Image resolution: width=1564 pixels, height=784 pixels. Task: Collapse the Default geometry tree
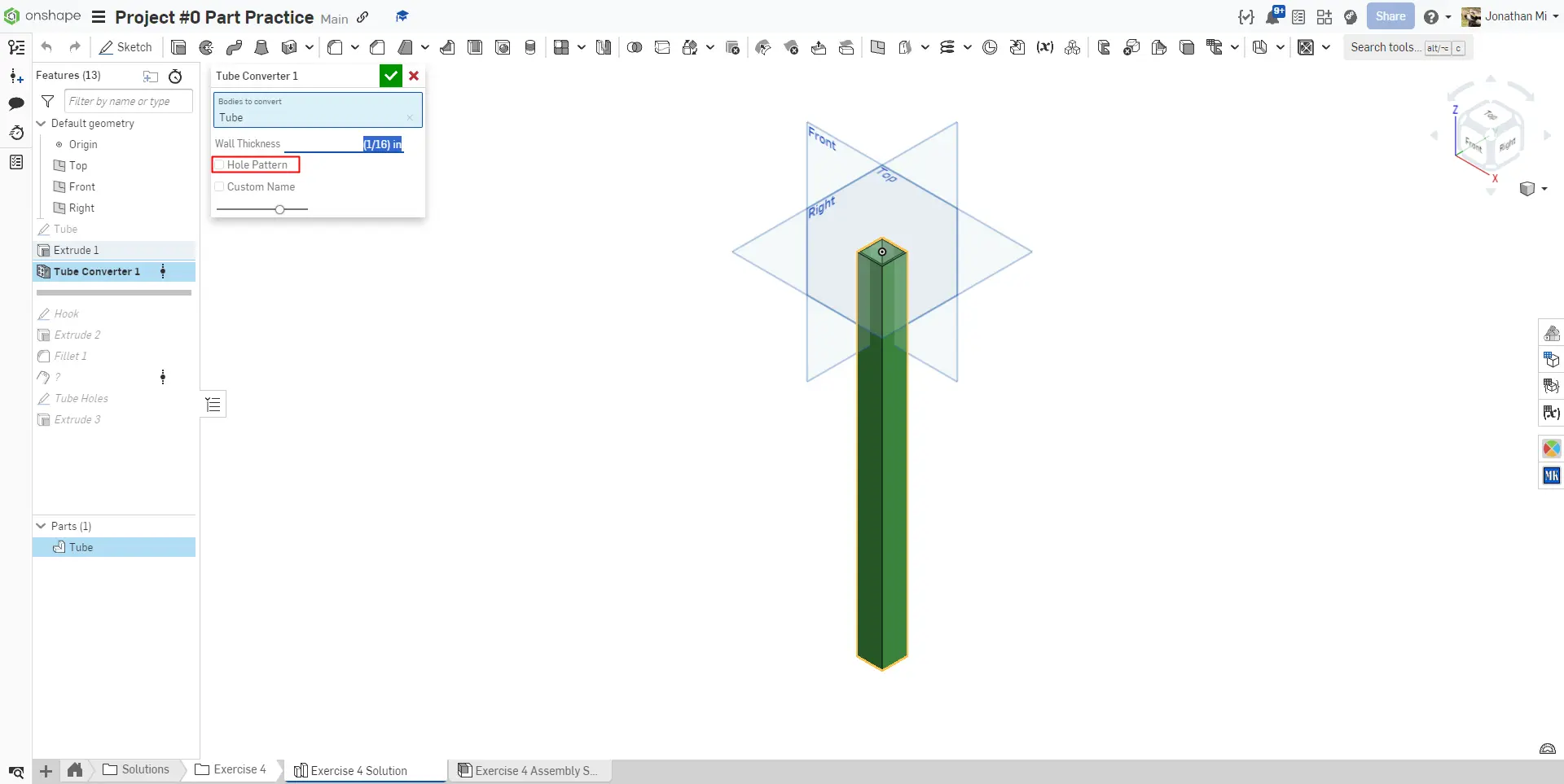click(x=42, y=124)
